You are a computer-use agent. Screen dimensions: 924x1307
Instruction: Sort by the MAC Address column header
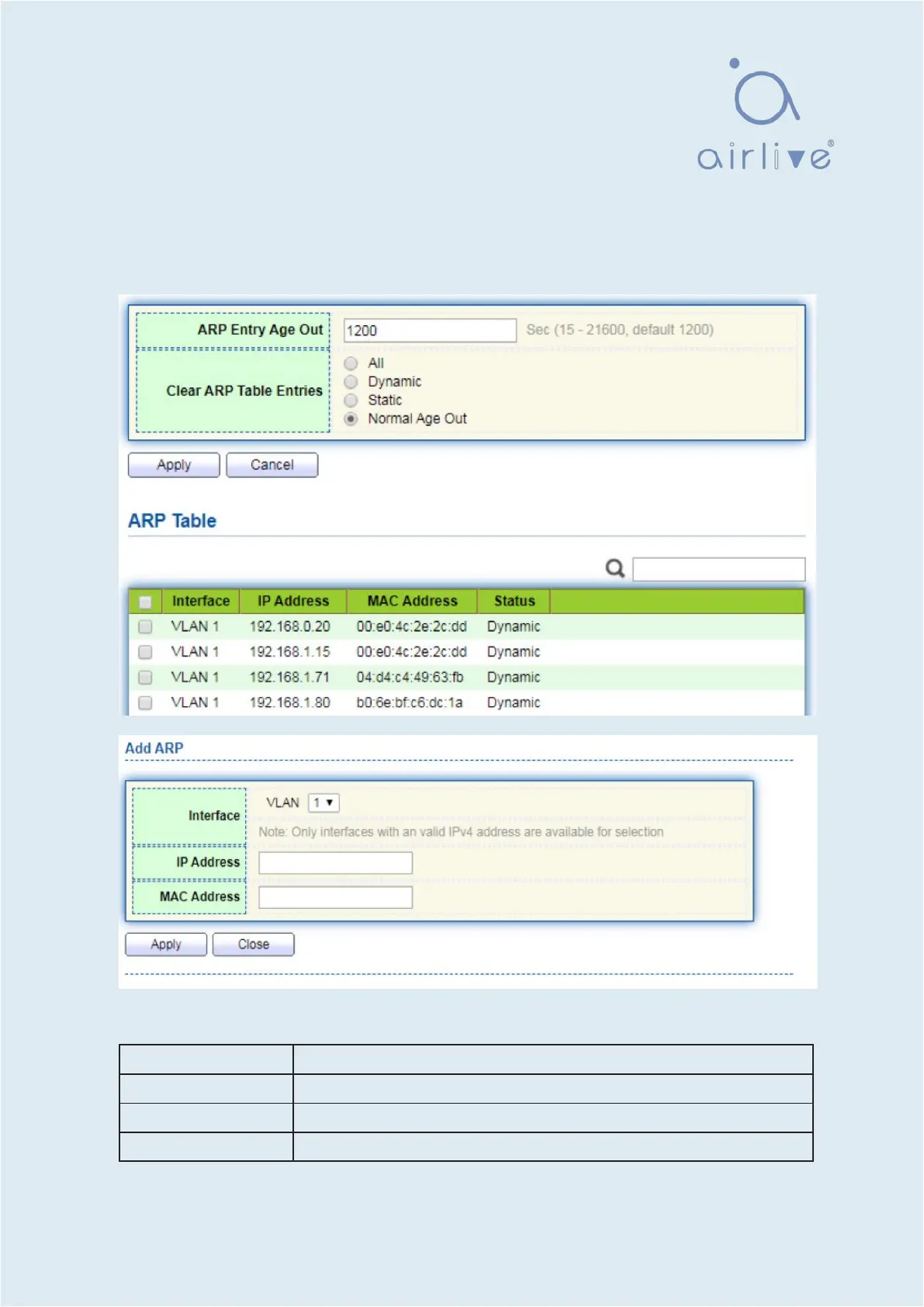click(x=412, y=601)
